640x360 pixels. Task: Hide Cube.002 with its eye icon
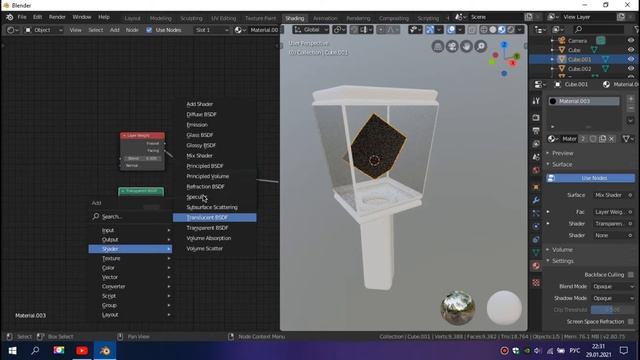(x=631, y=69)
